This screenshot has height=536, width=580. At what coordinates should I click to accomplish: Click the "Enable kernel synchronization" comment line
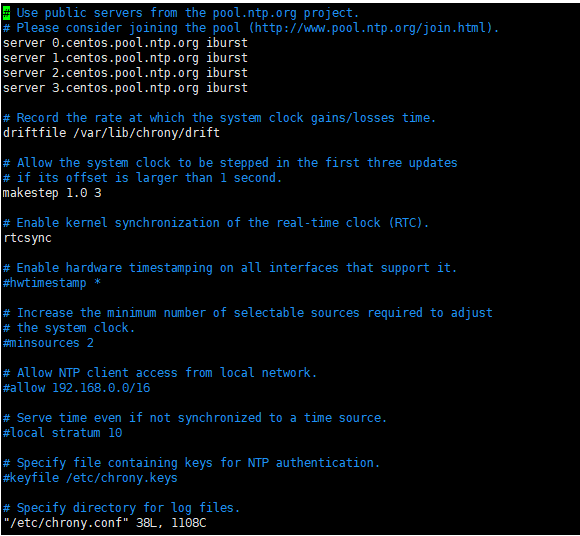[216, 223]
